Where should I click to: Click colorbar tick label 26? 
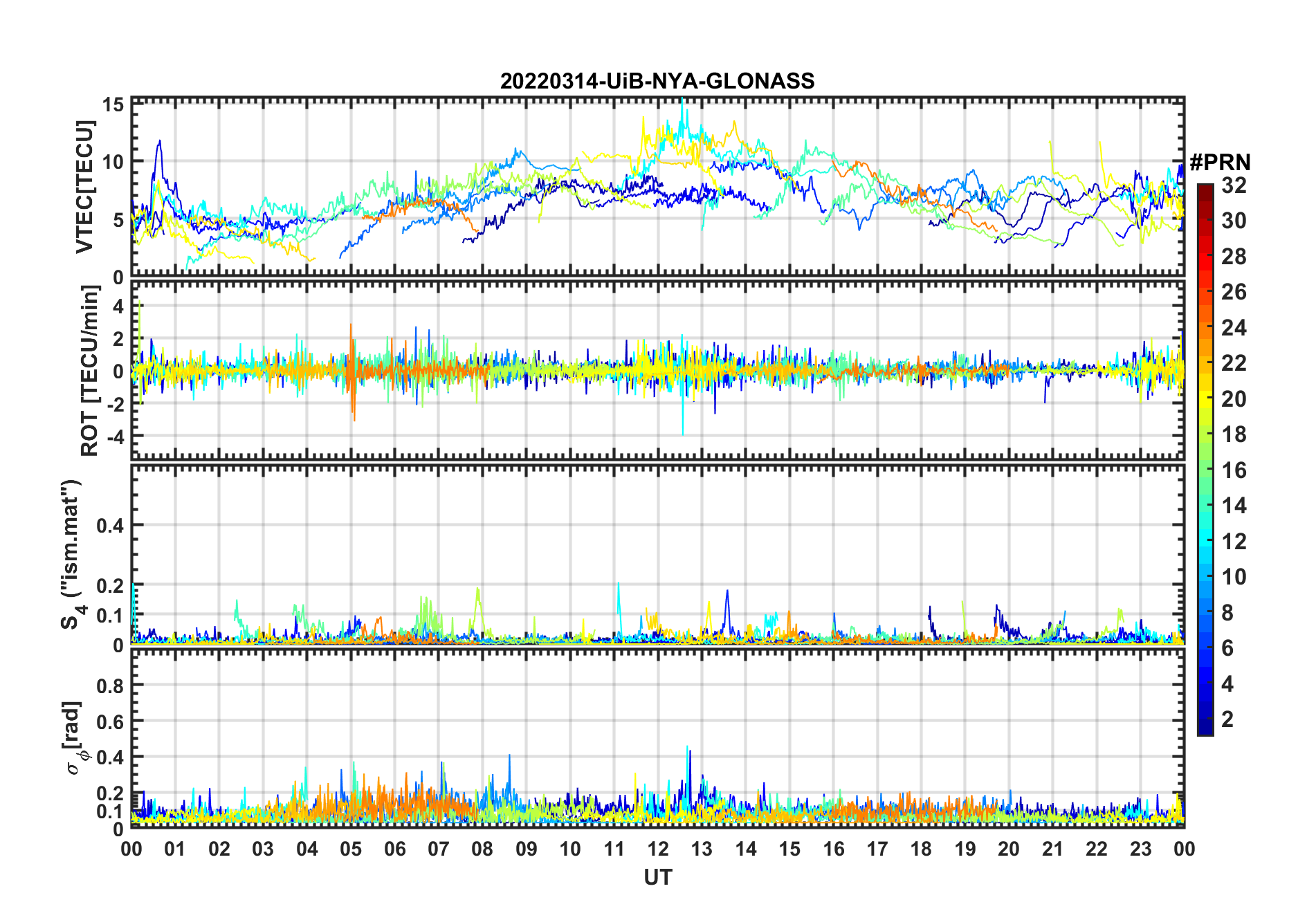click(1234, 292)
